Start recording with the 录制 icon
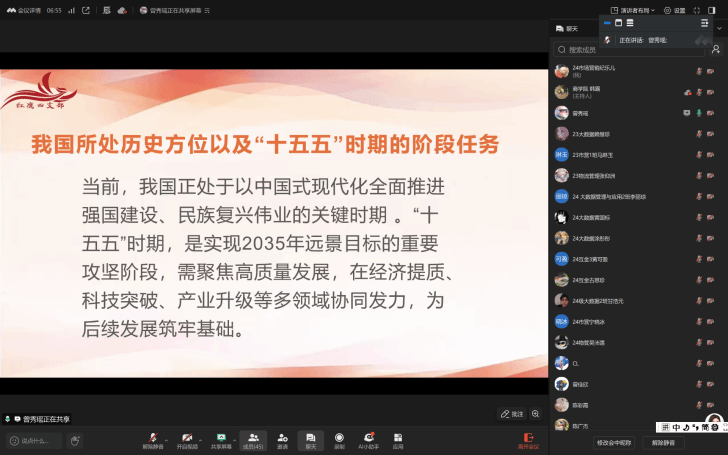Viewport: 728px width, 455px height. (339, 437)
